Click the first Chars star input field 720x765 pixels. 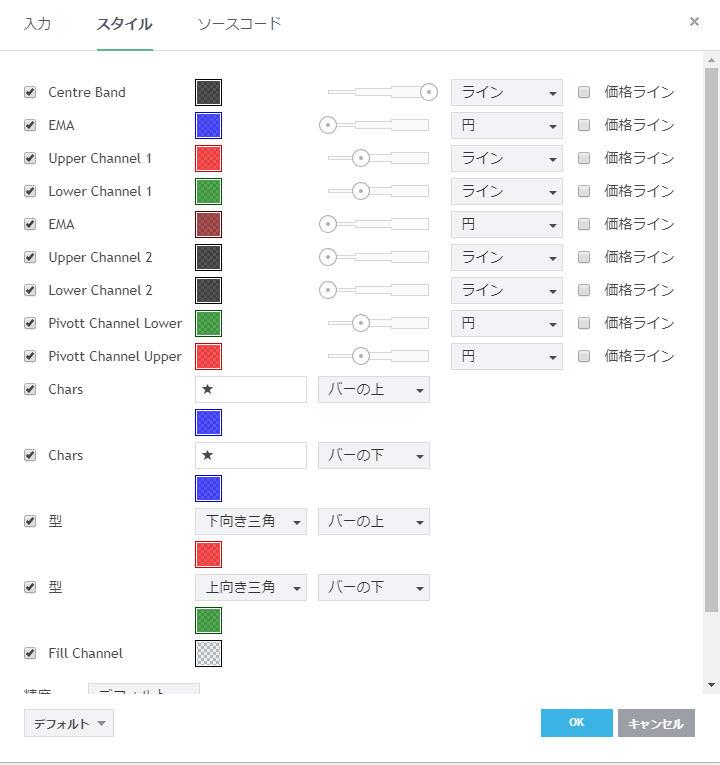click(x=250, y=389)
